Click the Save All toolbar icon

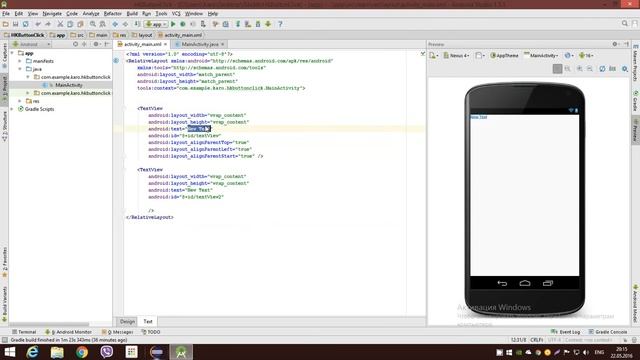16,24
